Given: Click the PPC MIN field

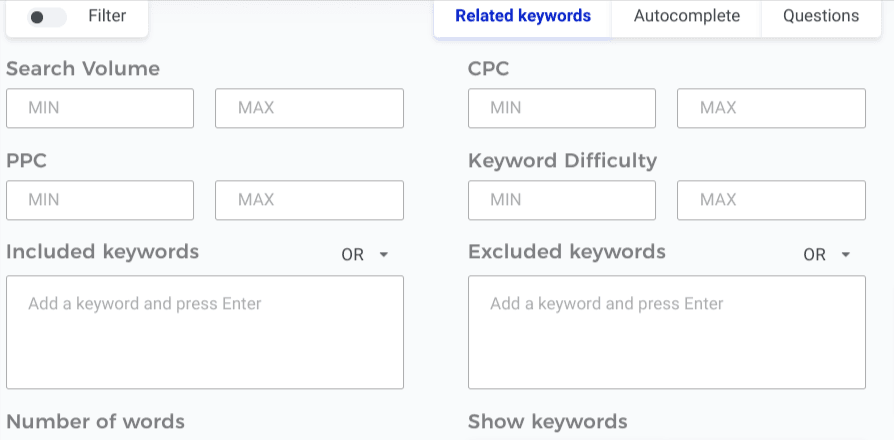Looking at the screenshot, I should pos(100,200).
